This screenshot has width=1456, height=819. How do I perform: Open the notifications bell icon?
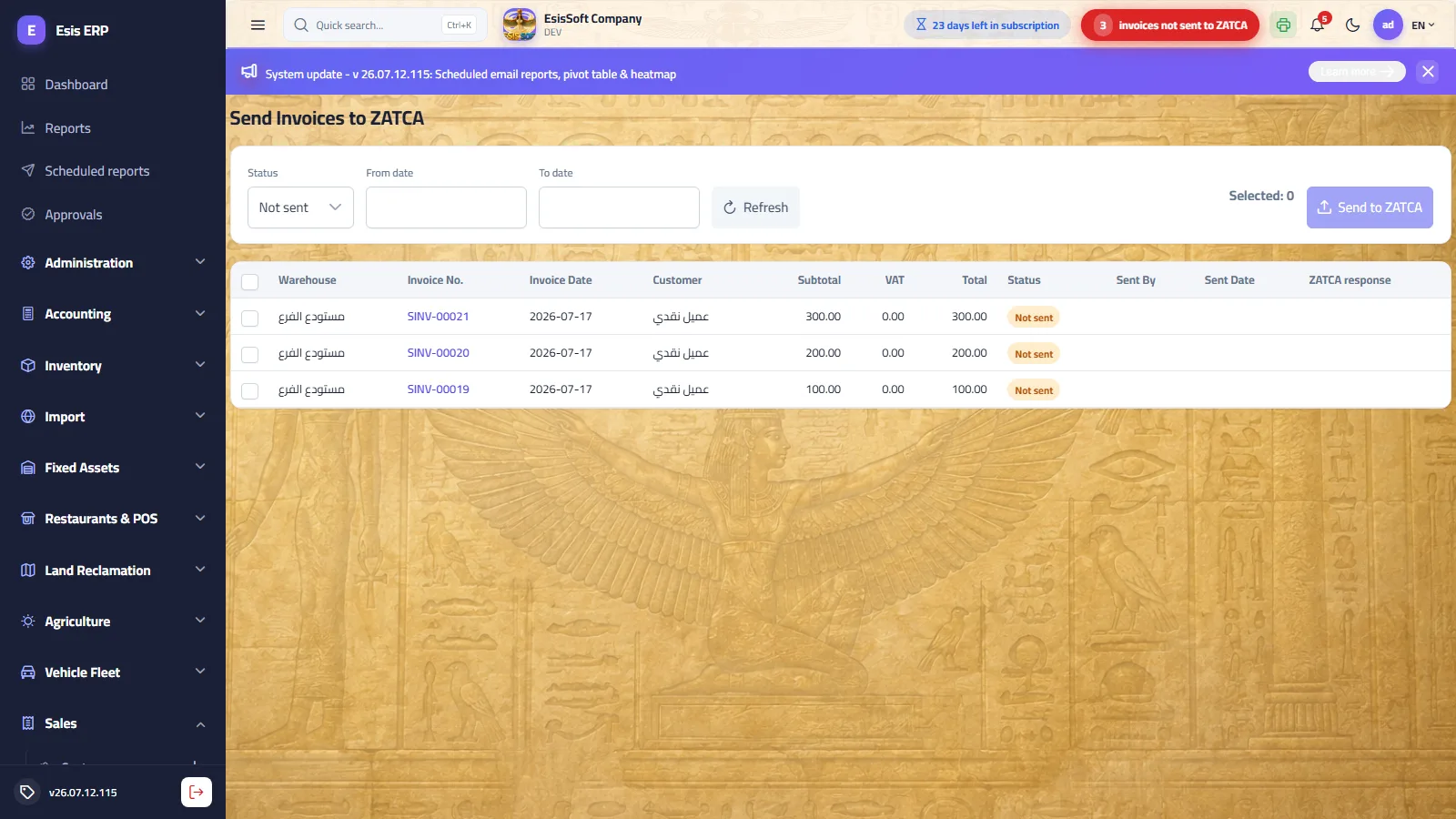pyautogui.click(x=1317, y=25)
